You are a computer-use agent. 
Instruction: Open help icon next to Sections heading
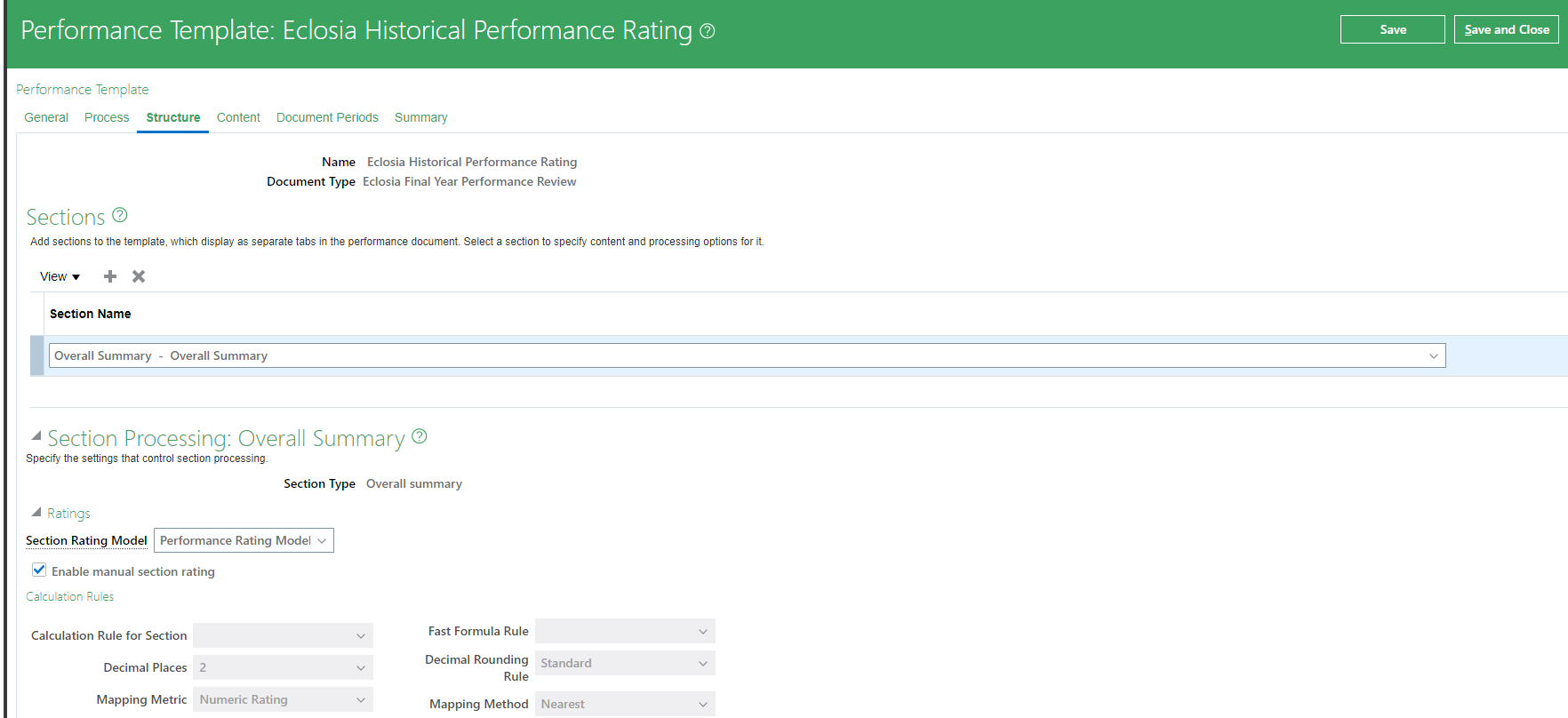pyautogui.click(x=120, y=215)
